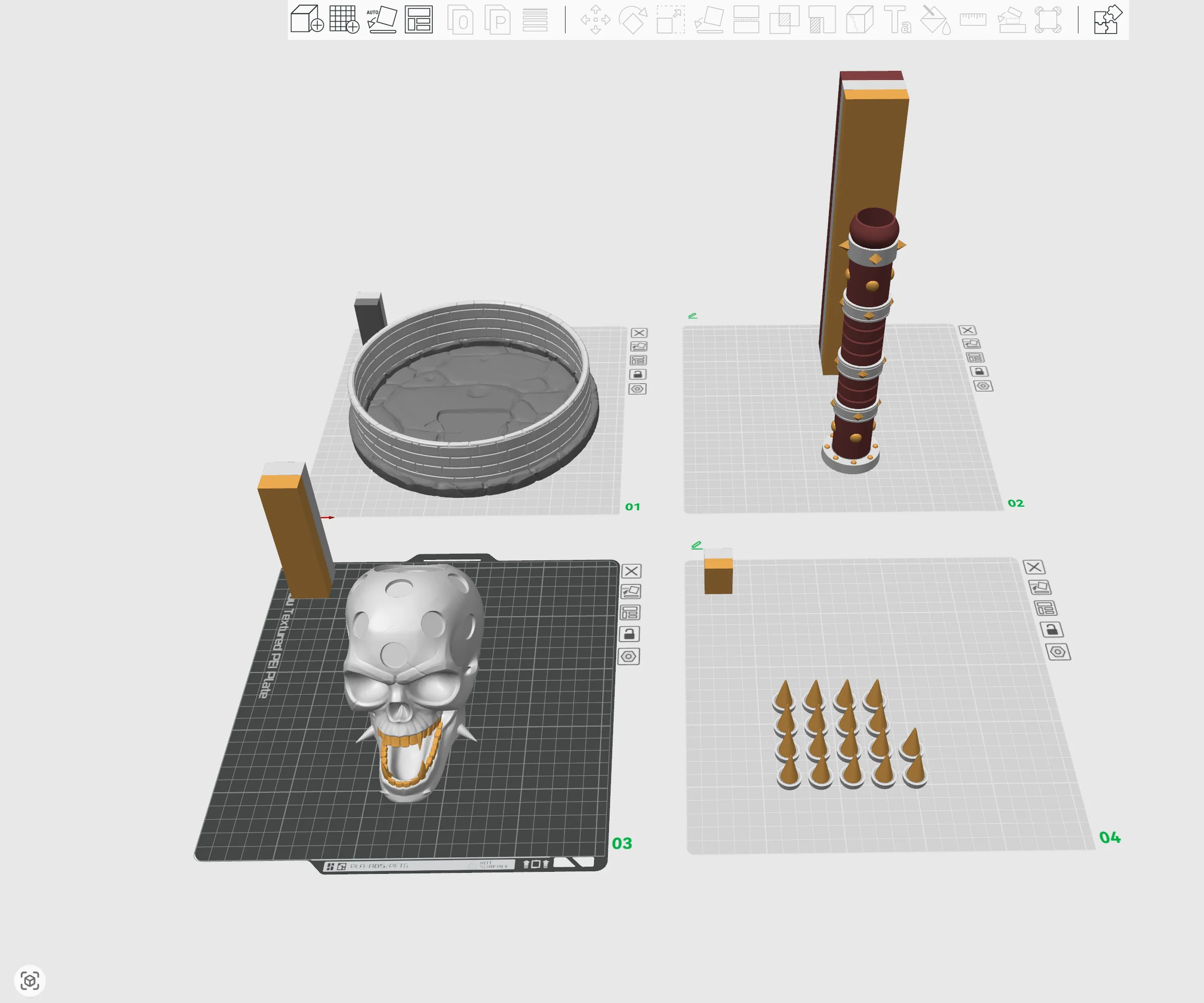Click the Add model cube icon
1204x1003 pixels.
pyautogui.click(x=307, y=20)
